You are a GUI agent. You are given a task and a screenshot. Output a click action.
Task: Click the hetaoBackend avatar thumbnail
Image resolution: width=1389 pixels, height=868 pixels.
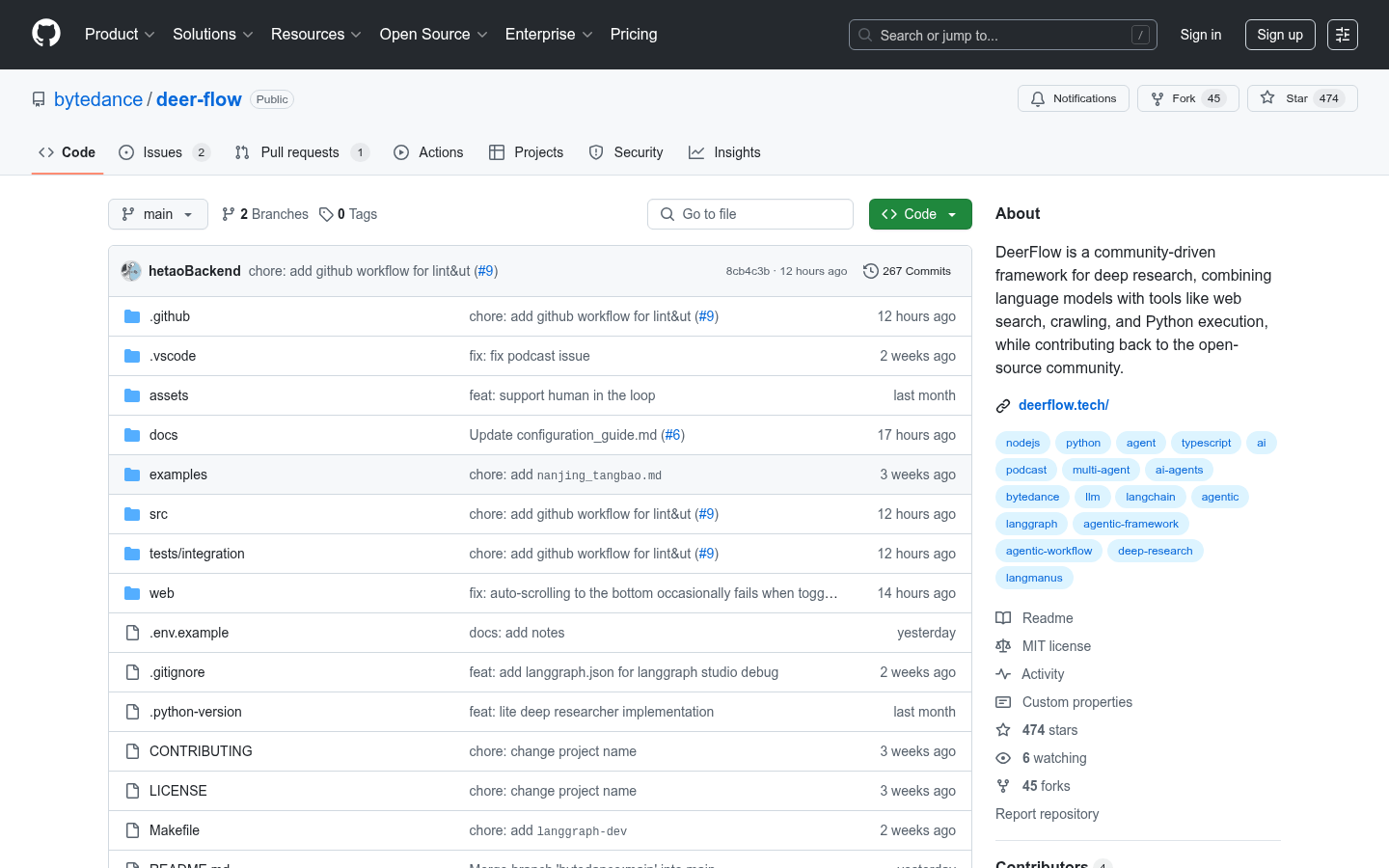[131, 271]
